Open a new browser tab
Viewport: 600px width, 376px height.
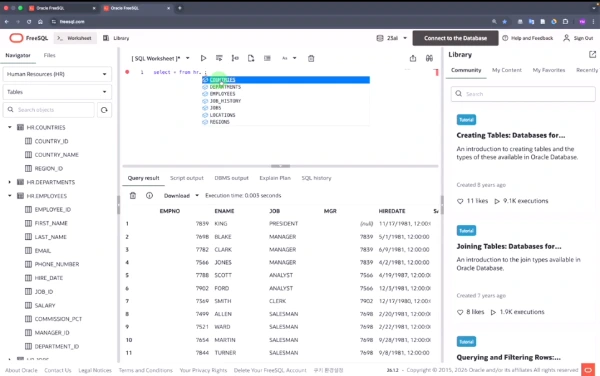(179, 8)
